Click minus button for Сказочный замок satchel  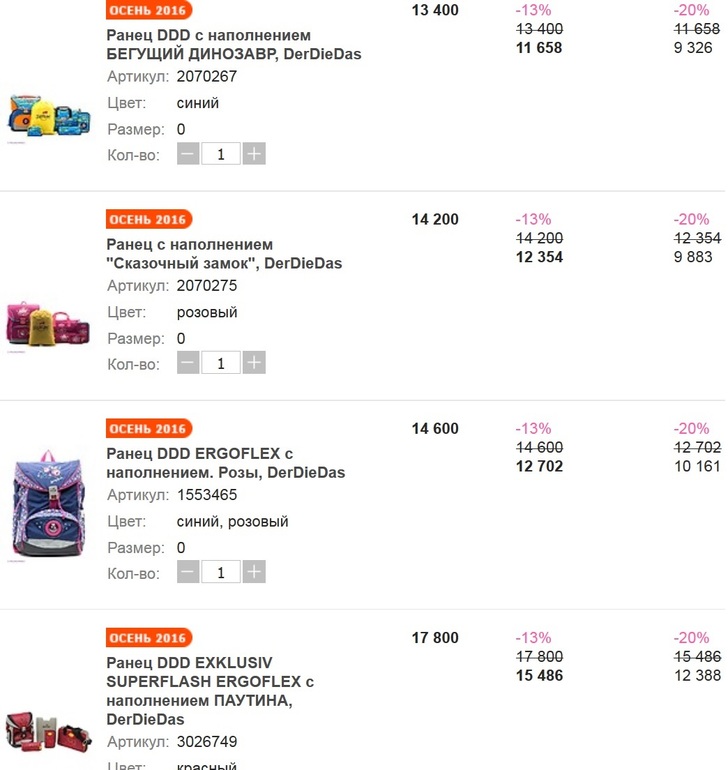[x=188, y=363]
